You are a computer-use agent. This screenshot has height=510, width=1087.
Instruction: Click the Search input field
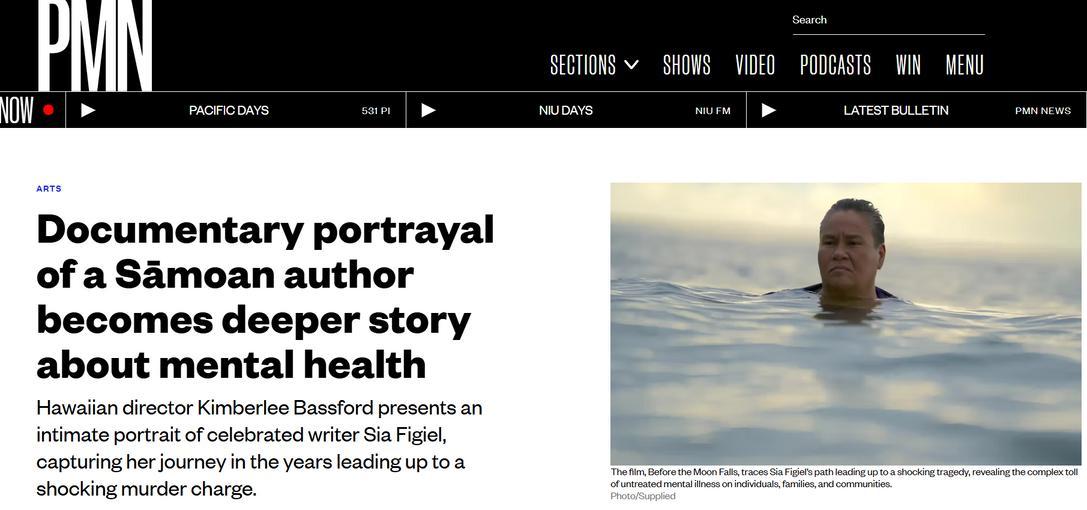point(888,20)
